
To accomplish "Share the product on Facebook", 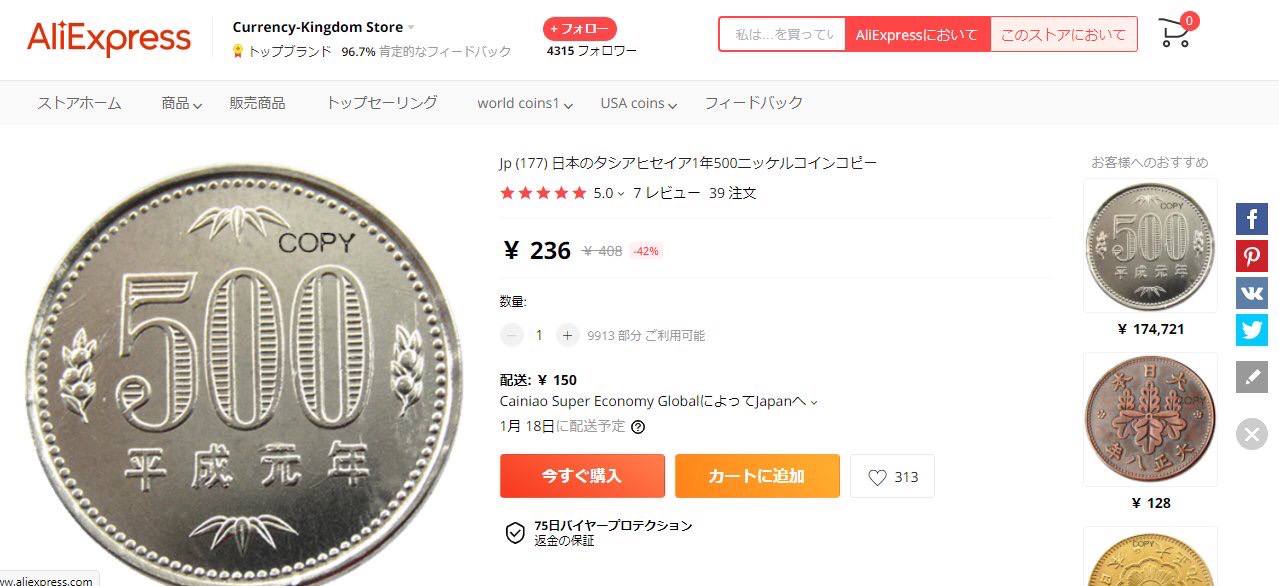I will pos(1251,219).
